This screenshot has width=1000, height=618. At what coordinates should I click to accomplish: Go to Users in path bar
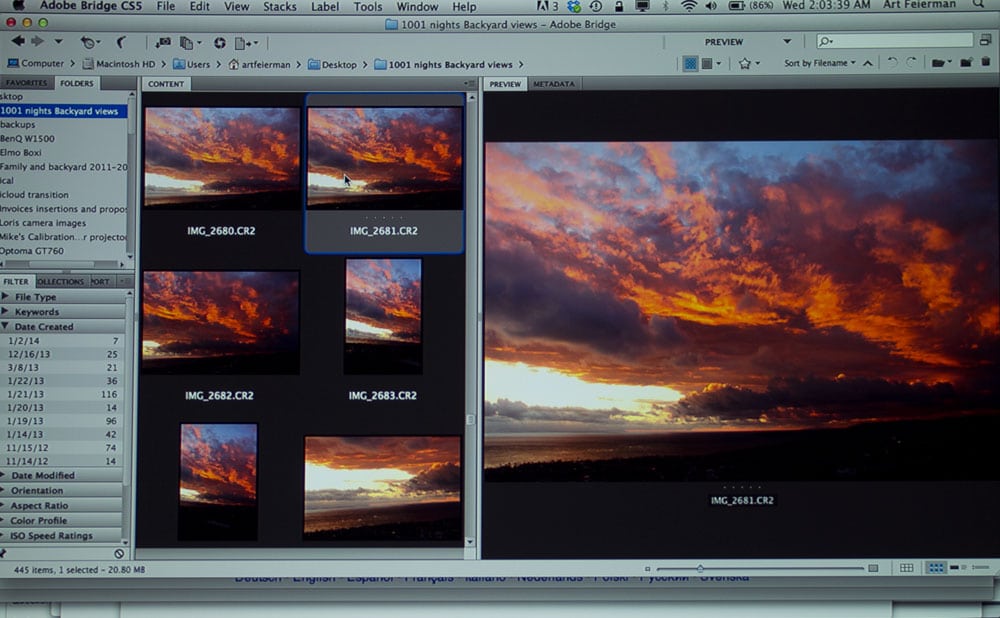pyautogui.click(x=191, y=64)
